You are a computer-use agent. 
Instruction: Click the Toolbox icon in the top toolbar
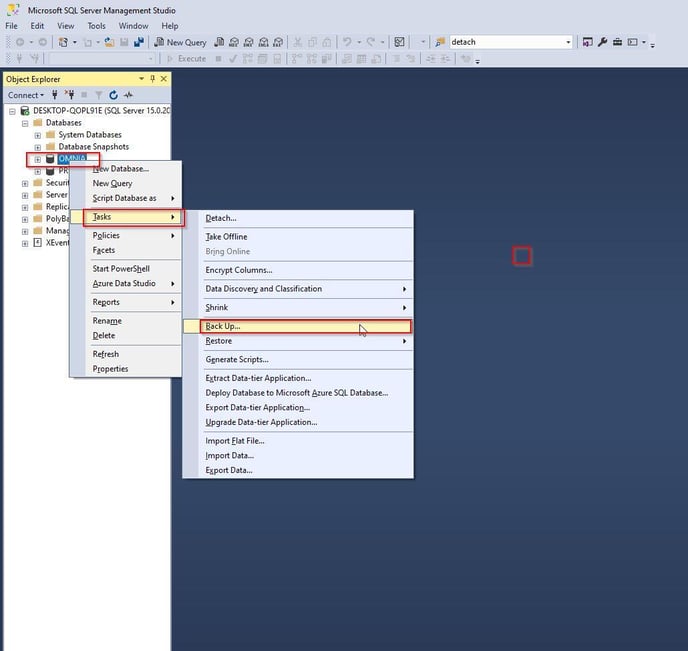click(617, 42)
